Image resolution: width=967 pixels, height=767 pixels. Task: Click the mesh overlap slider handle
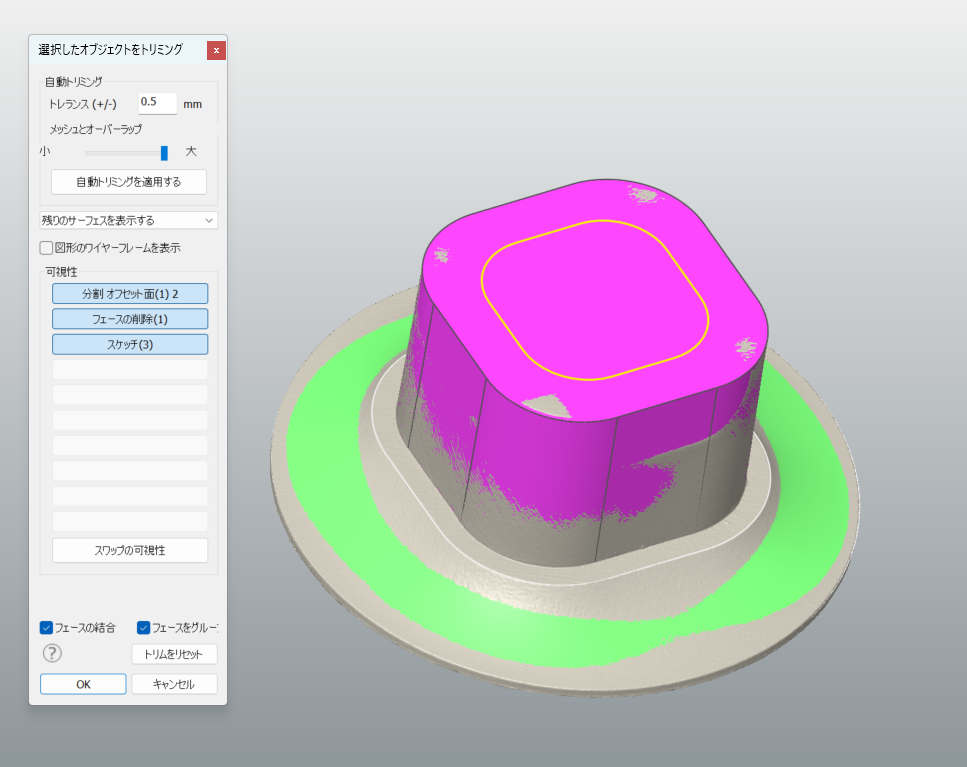point(164,153)
